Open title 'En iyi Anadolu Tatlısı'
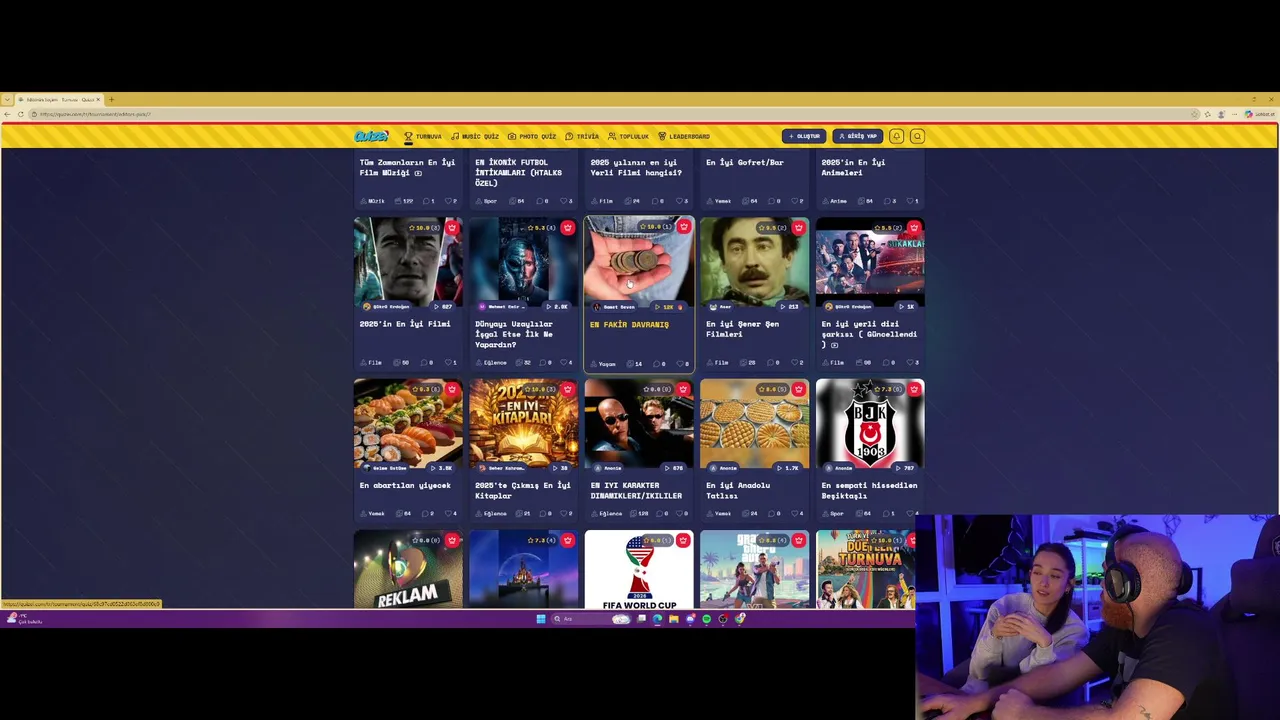 tap(738, 490)
